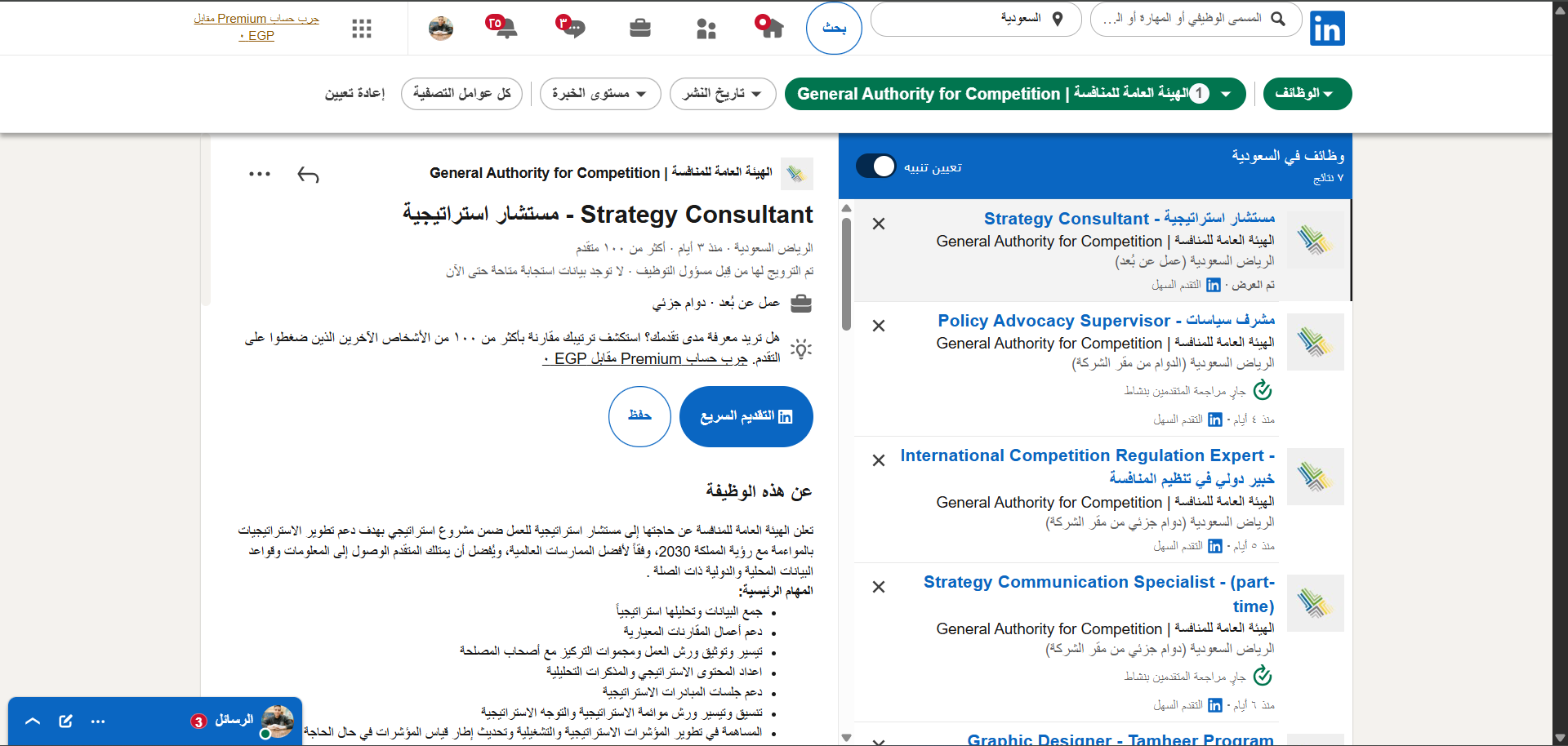1568x746 pixels.
Task: Open LinkedIn home via logo
Action: point(1327,29)
